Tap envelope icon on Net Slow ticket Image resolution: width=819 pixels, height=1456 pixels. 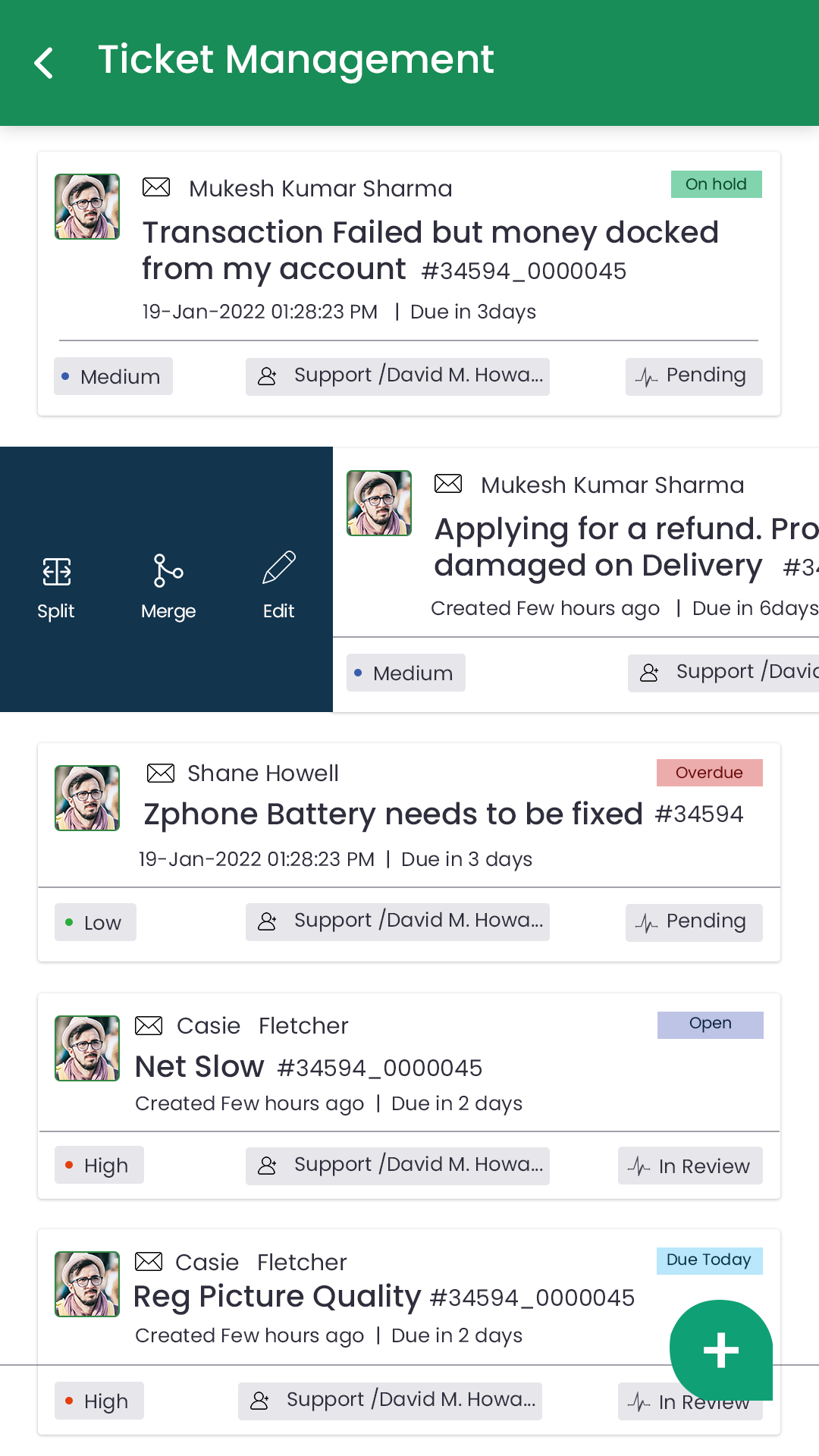[149, 1025]
